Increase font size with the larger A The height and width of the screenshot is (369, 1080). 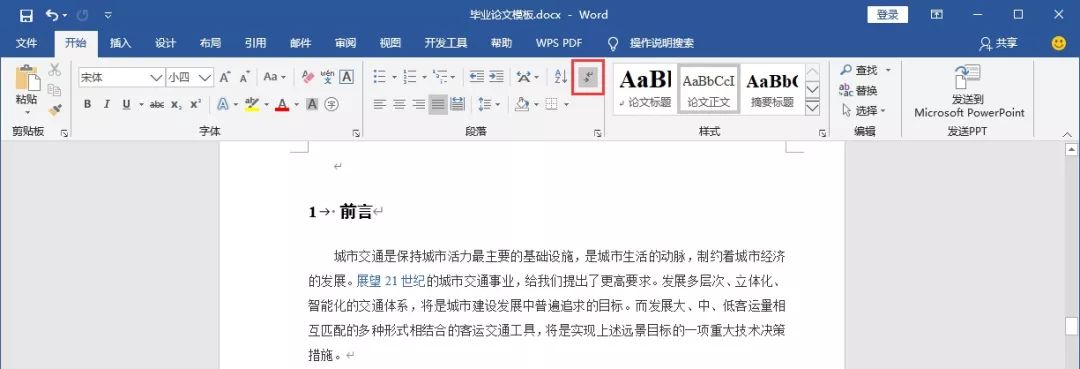(225, 77)
